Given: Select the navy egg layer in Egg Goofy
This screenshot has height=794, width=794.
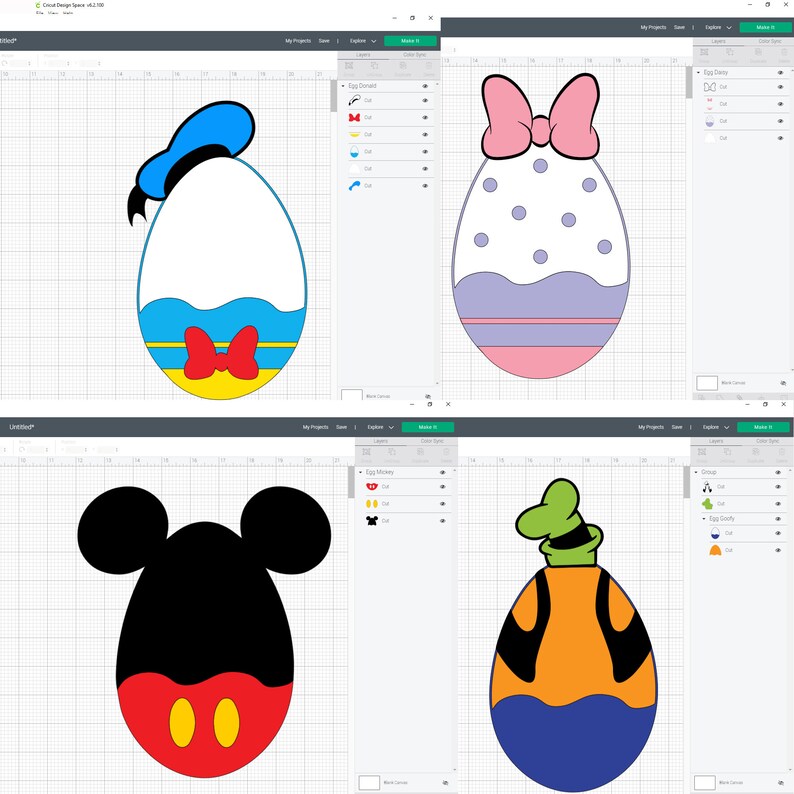Looking at the screenshot, I should 715,533.
